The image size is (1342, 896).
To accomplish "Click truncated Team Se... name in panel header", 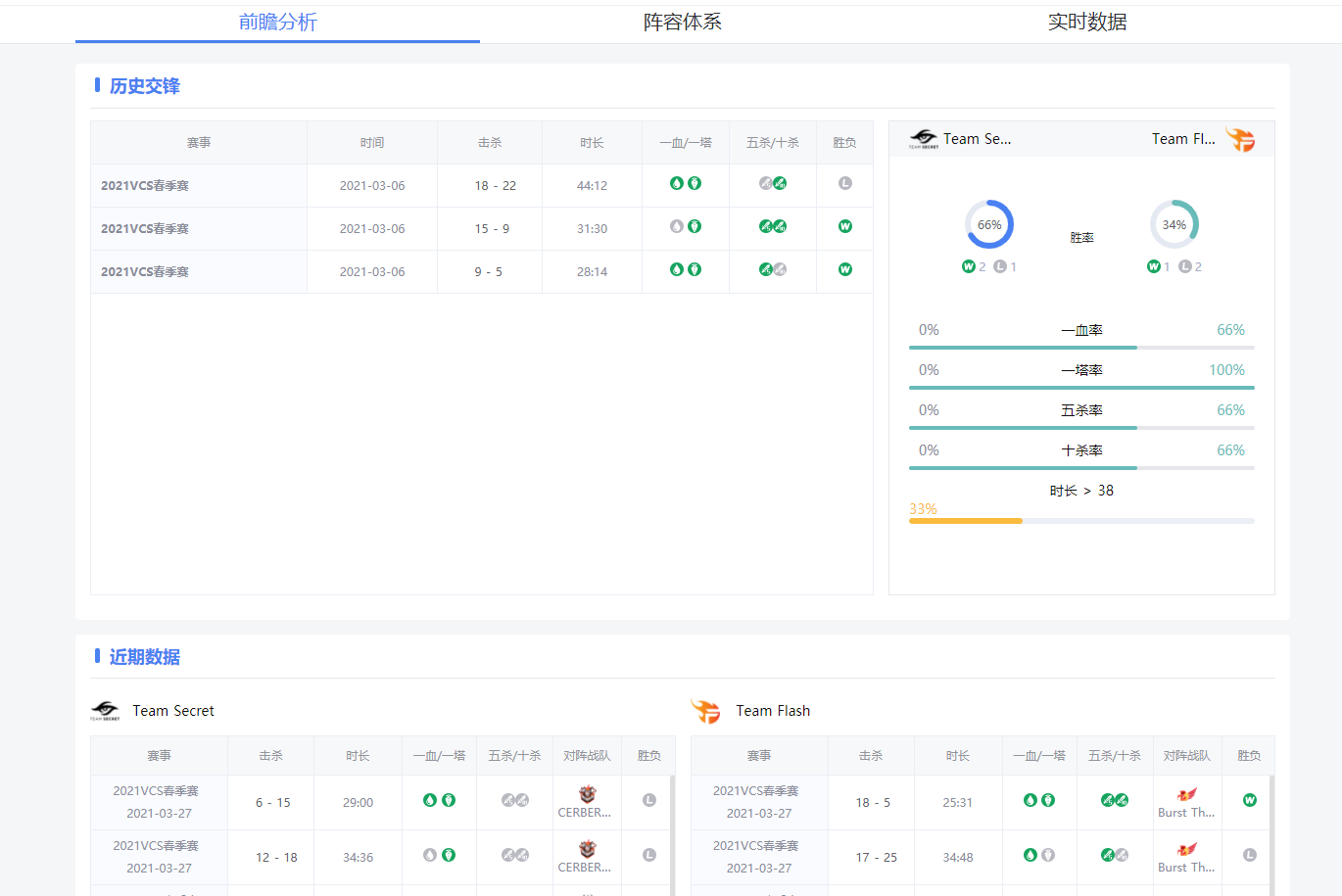I will pyautogui.click(x=977, y=139).
